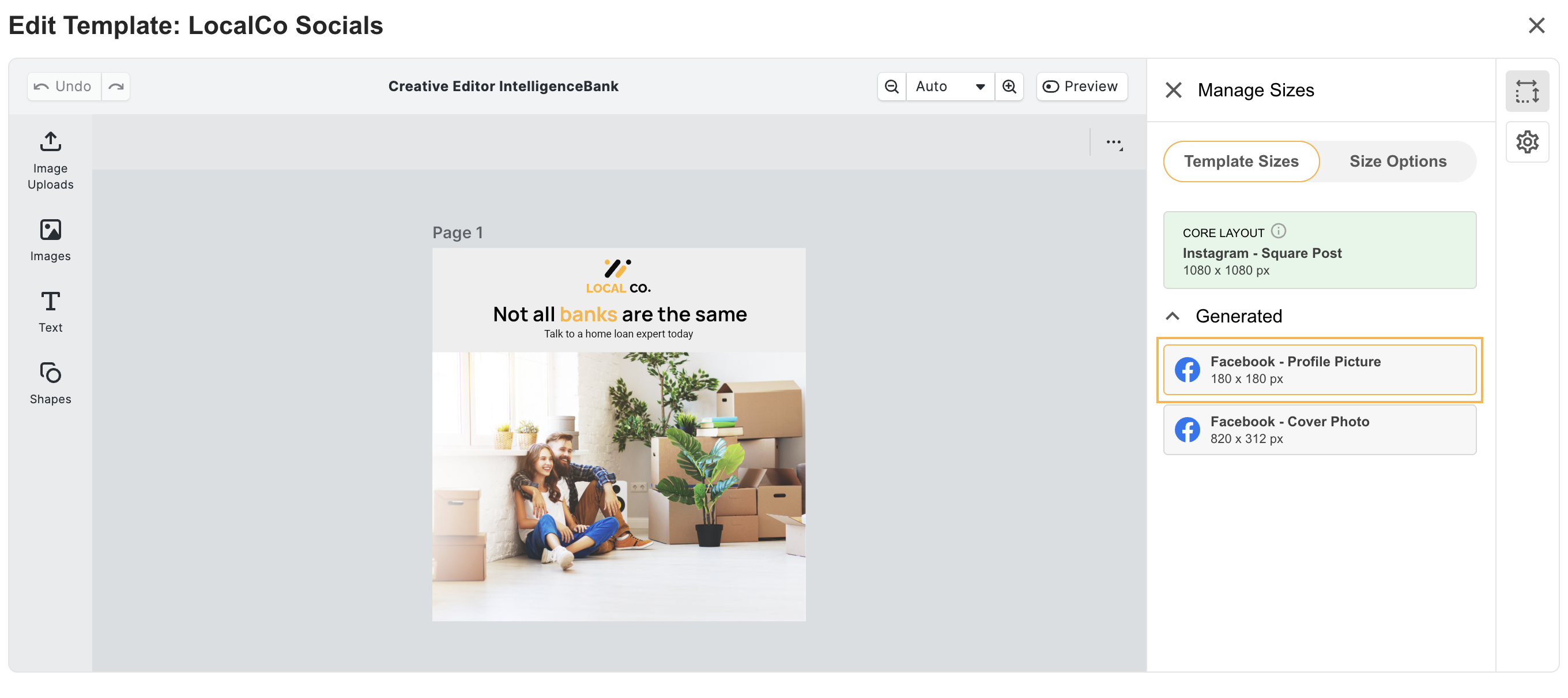The width and height of the screenshot is (1568, 698).
Task: Click the zoom in magnifier icon
Action: coord(1009,87)
